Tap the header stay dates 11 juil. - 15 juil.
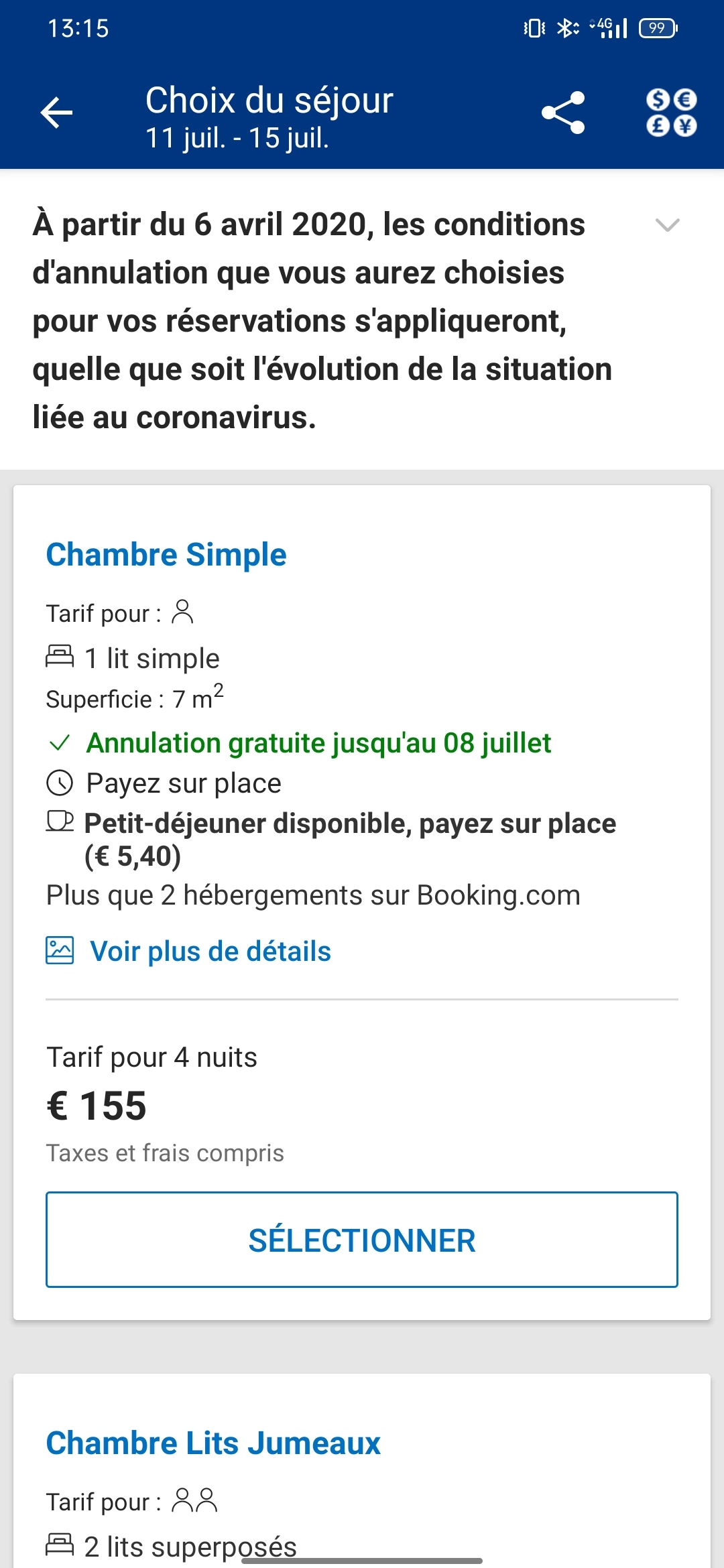Image resolution: width=724 pixels, height=1568 pixels. coord(237,138)
